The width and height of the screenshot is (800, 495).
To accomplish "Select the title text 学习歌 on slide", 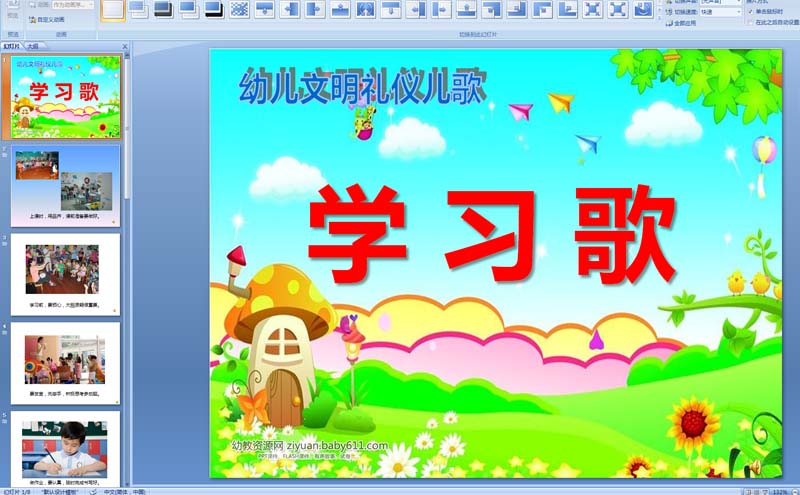I will pyautogui.click(x=492, y=233).
